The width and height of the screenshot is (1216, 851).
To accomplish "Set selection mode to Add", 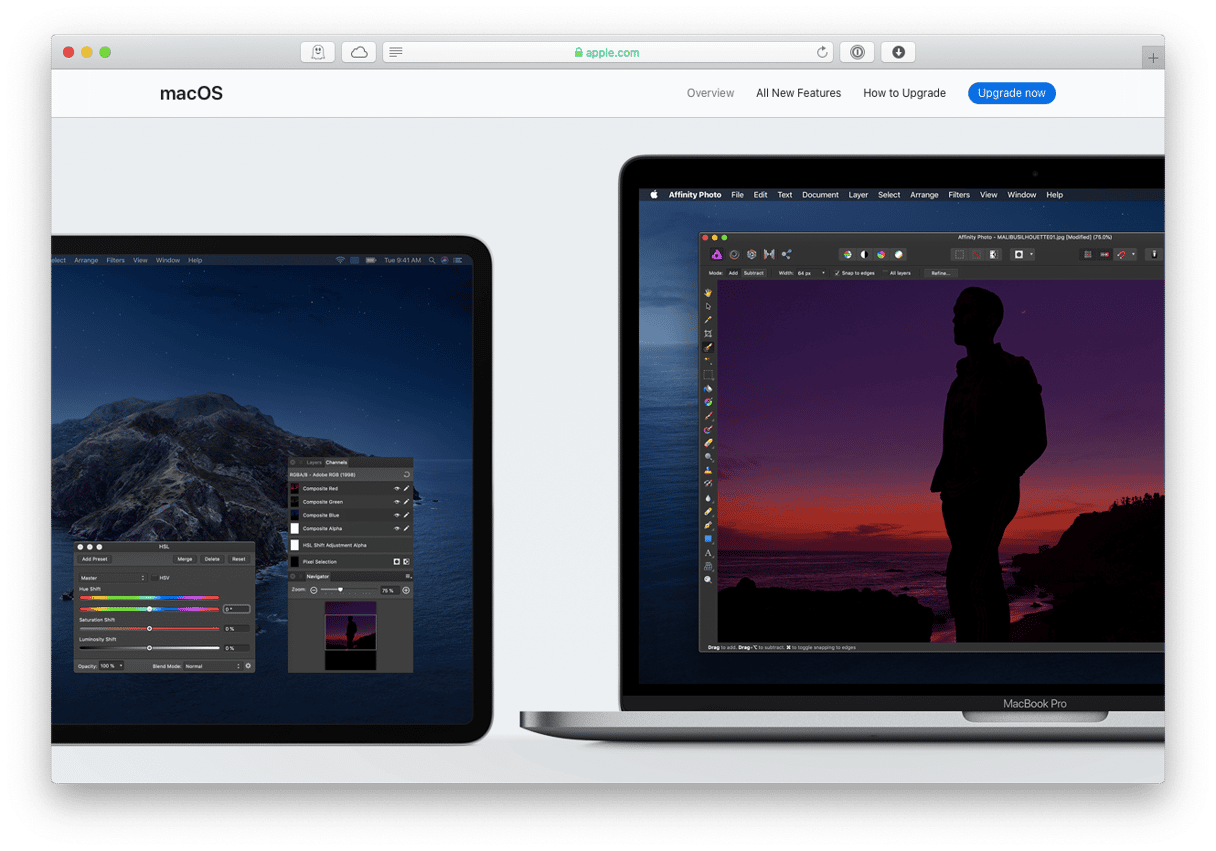I will click(733, 273).
